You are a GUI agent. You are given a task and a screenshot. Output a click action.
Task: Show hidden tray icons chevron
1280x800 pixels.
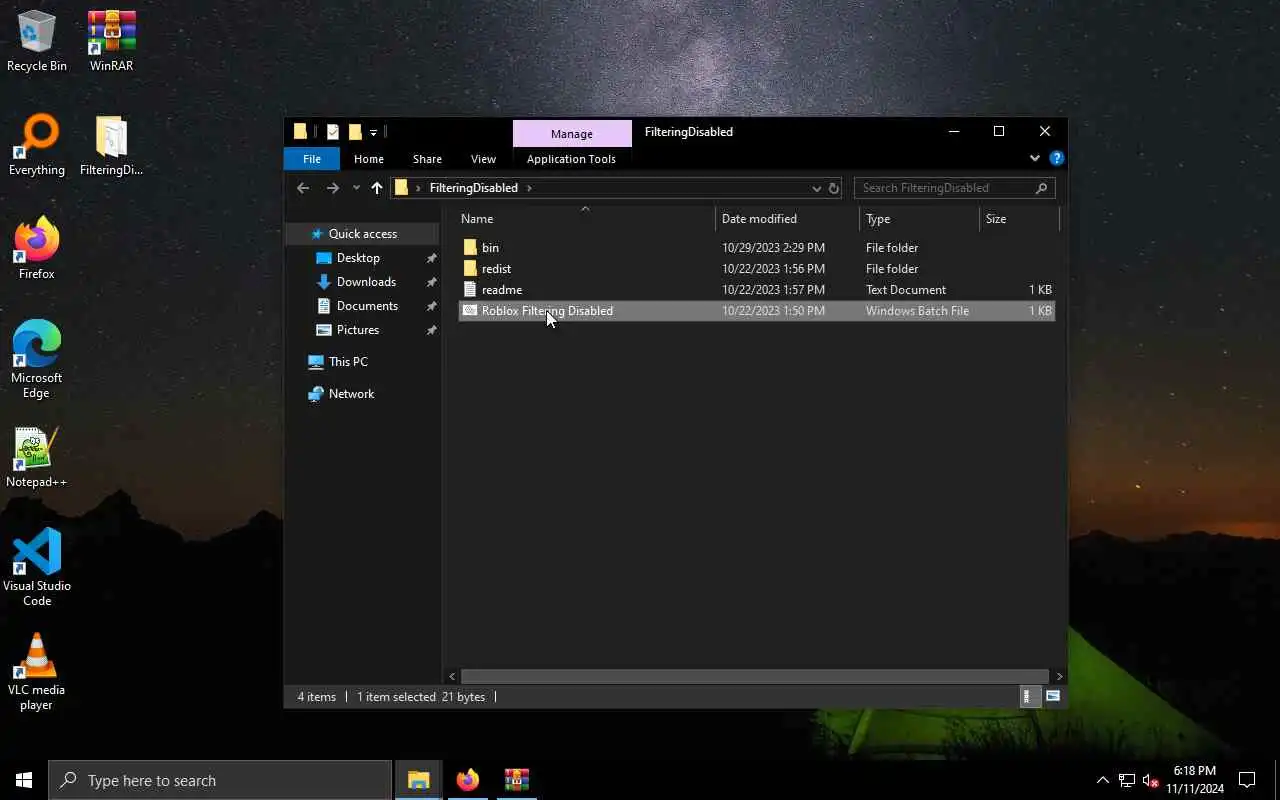click(x=1103, y=780)
